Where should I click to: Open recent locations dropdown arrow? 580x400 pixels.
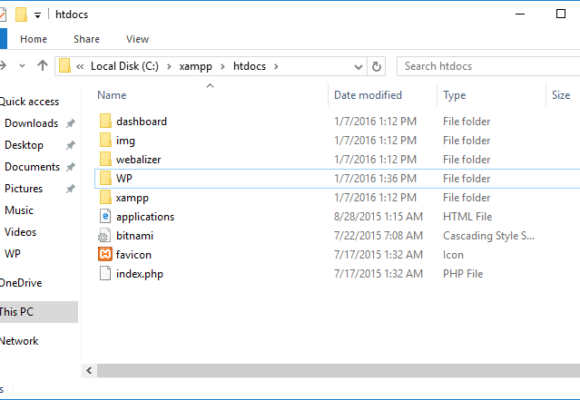click(x=22, y=66)
